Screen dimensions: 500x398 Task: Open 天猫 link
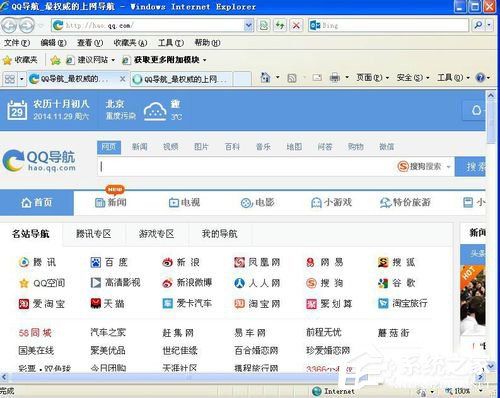coord(108,303)
